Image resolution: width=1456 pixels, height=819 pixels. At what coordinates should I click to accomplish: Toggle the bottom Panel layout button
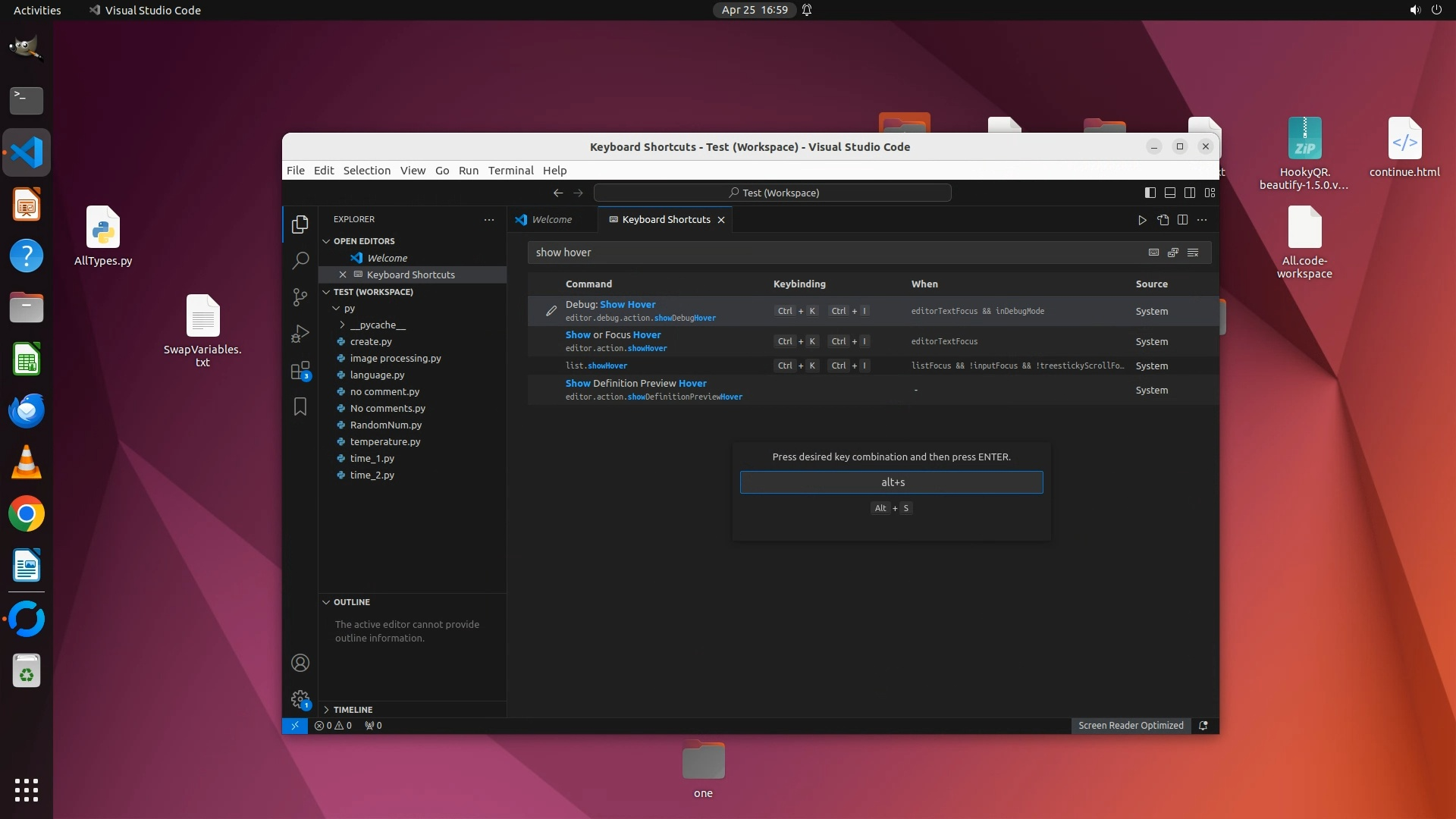pos(1170,193)
